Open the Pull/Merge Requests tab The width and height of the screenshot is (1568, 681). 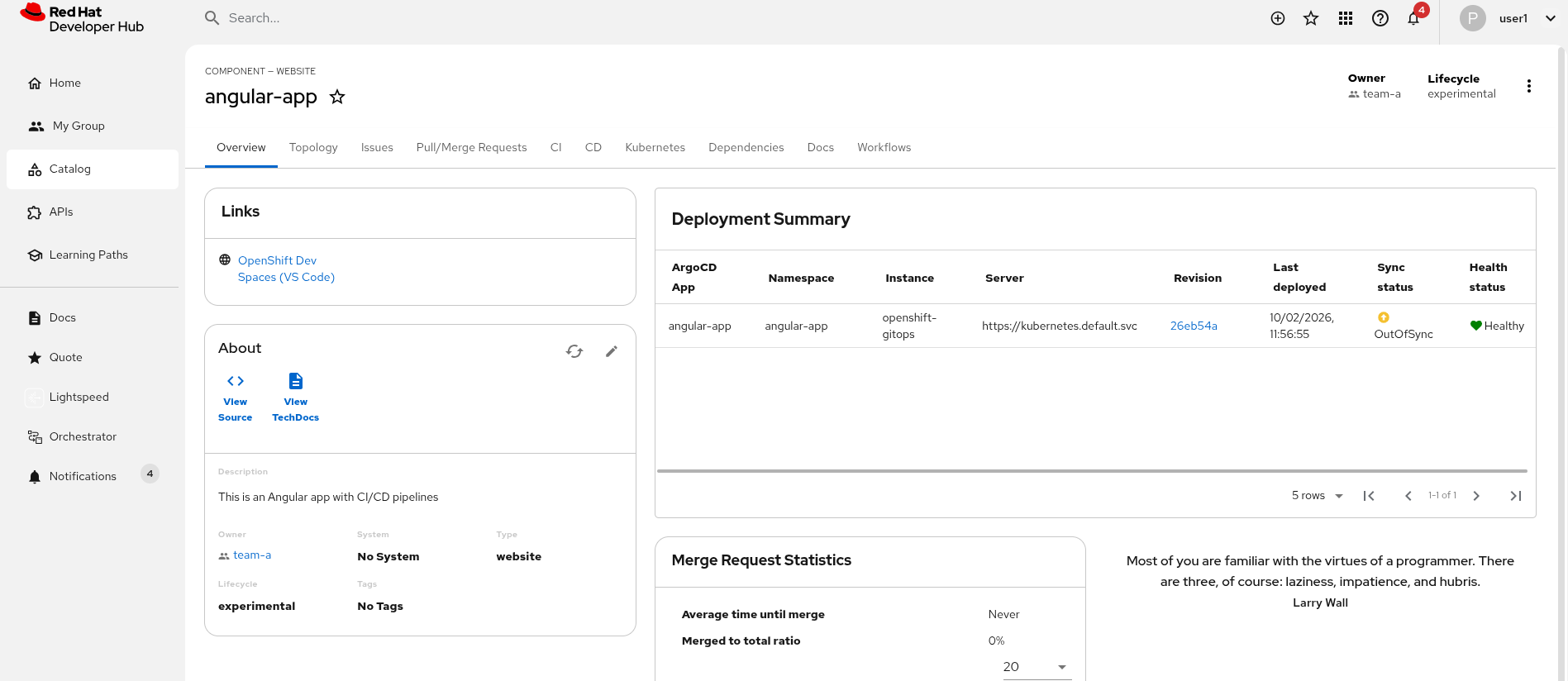tap(471, 147)
